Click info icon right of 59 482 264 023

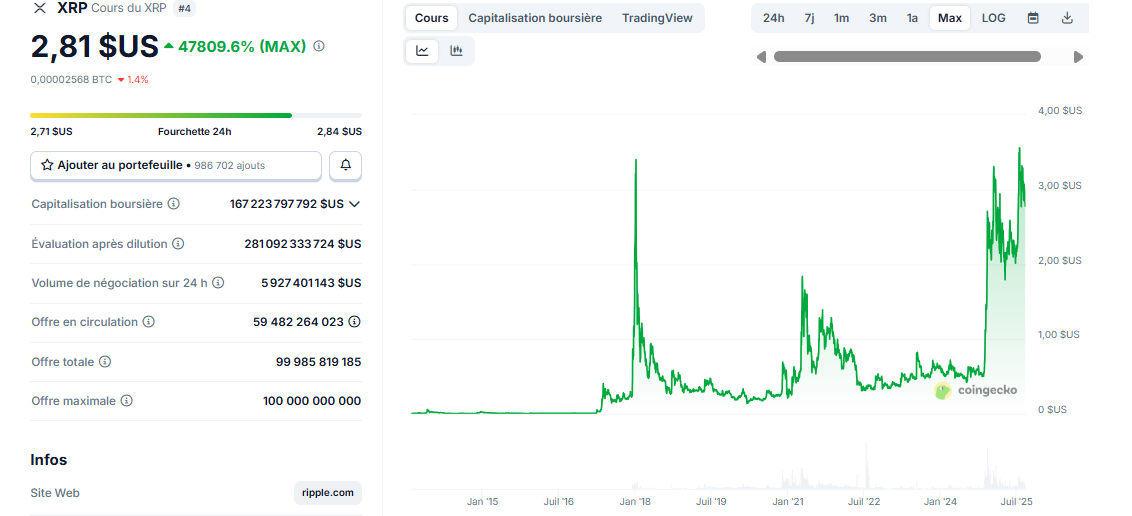pyautogui.click(x=354, y=322)
